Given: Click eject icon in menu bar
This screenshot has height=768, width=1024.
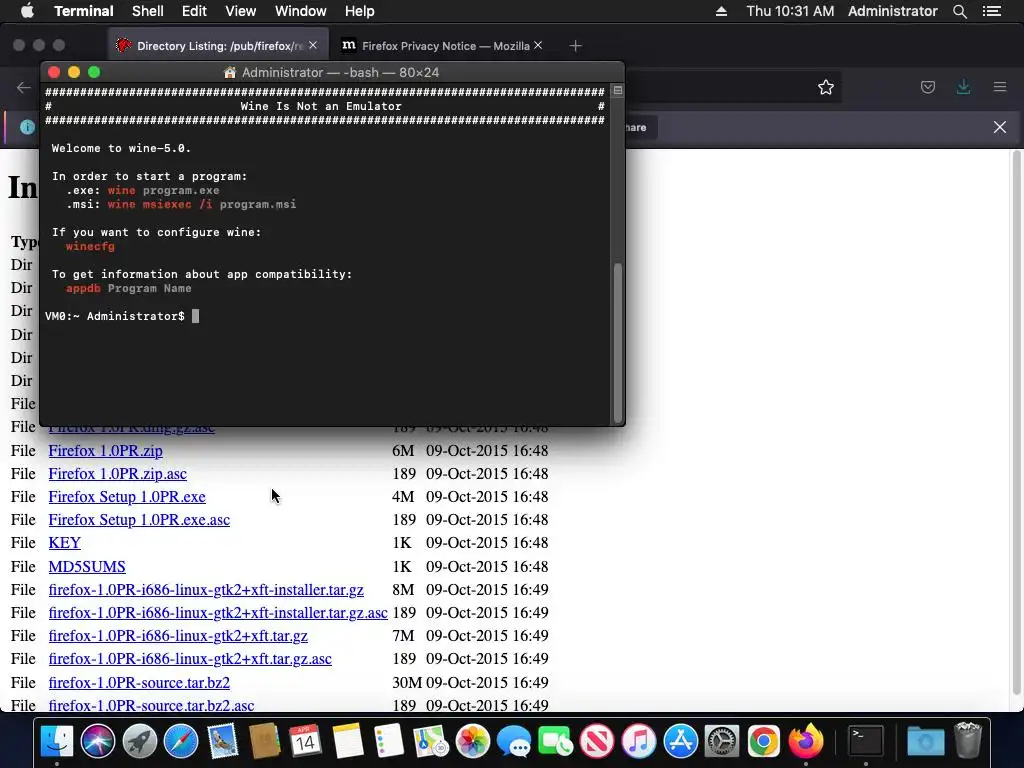Looking at the screenshot, I should click(721, 11).
